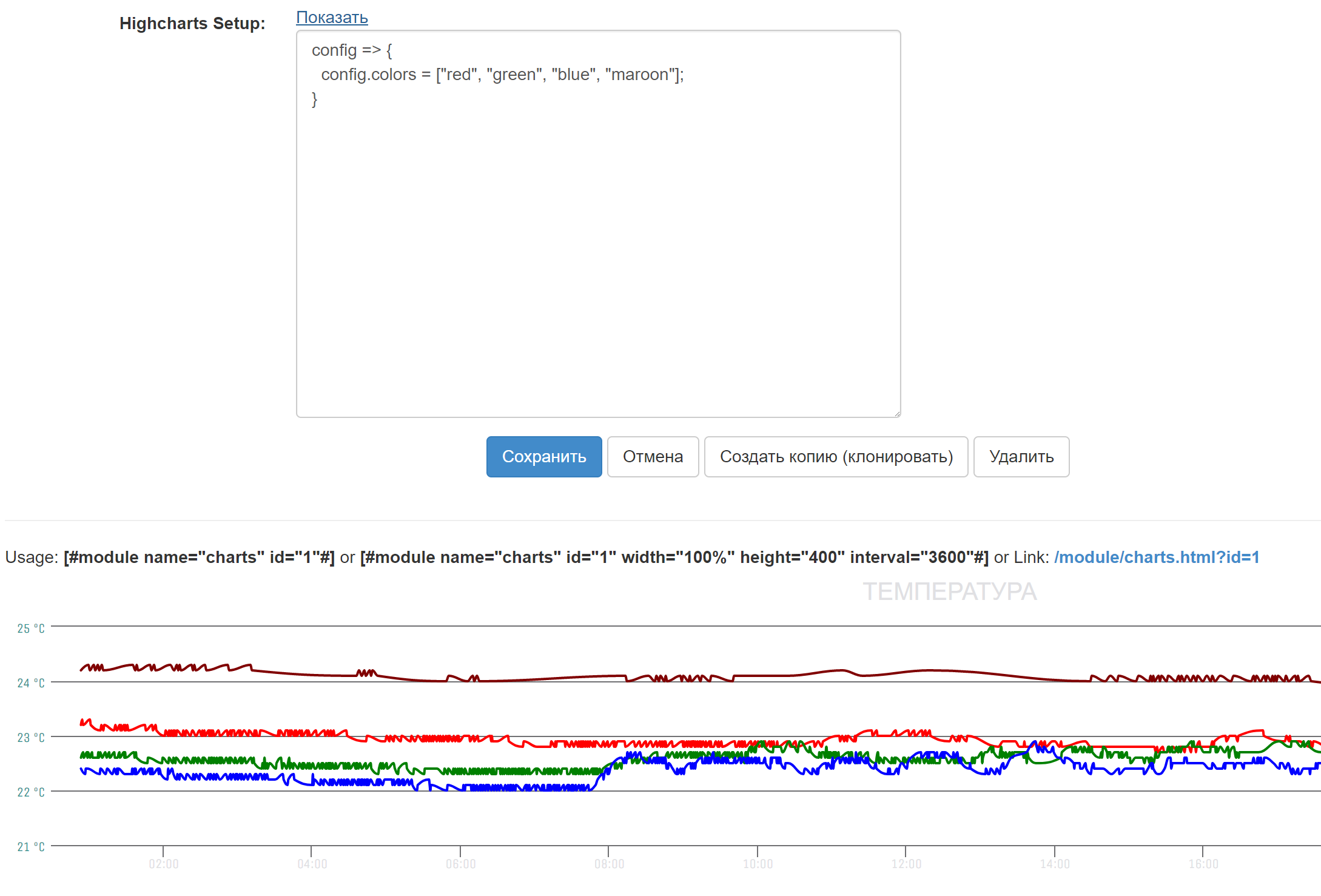The height and width of the screenshot is (896, 1321).
Task: Click Создать копию (клонировать) button
Action: 836,457
